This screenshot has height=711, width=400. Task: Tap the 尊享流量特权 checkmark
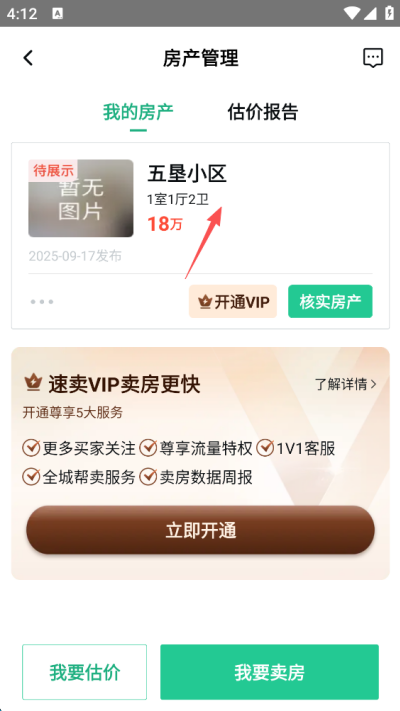(148, 448)
